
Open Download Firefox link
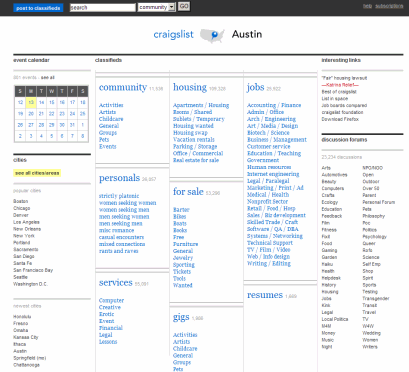point(340,119)
